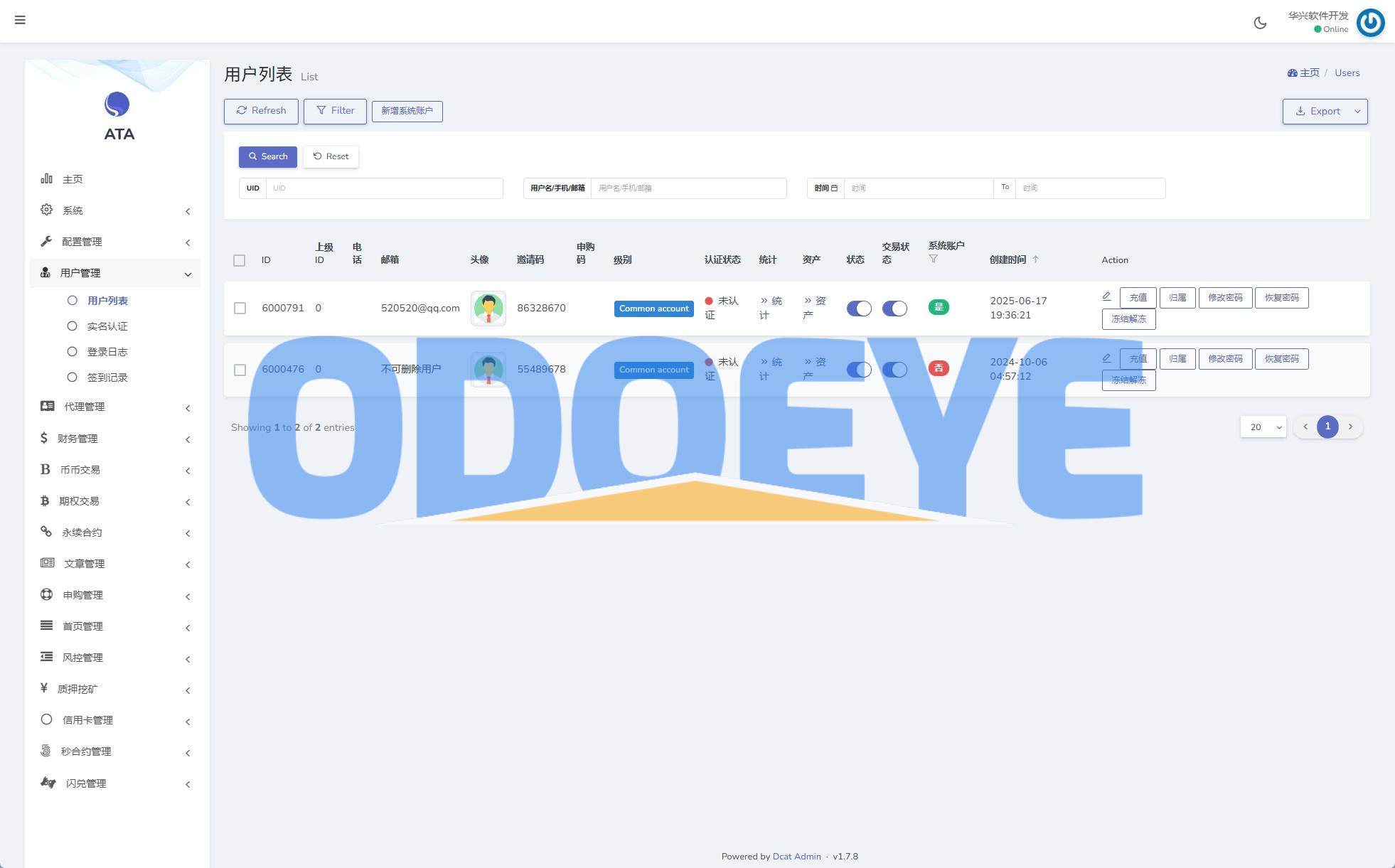The width and height of the screenshot is (1395, 868).
Task: Toggle 交易状态 switch for user 6000476
Action: (x=894, y=370)
